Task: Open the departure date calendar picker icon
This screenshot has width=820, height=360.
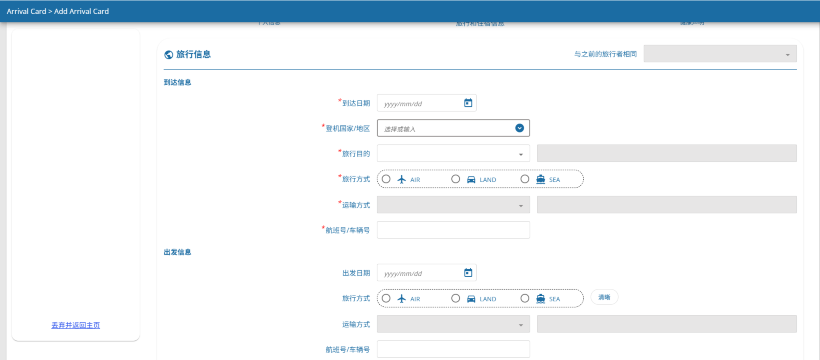Action: click(468, 273)
